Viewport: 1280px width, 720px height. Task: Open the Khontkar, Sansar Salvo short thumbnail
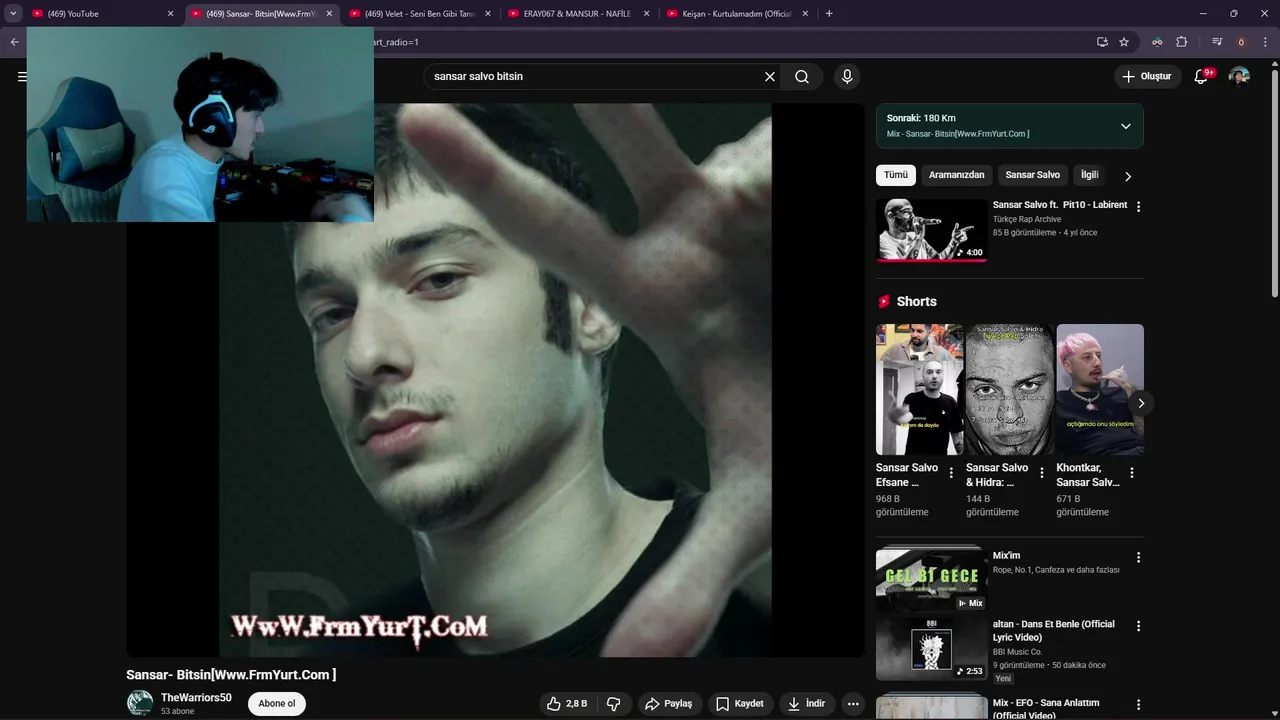coord(1100,390)
